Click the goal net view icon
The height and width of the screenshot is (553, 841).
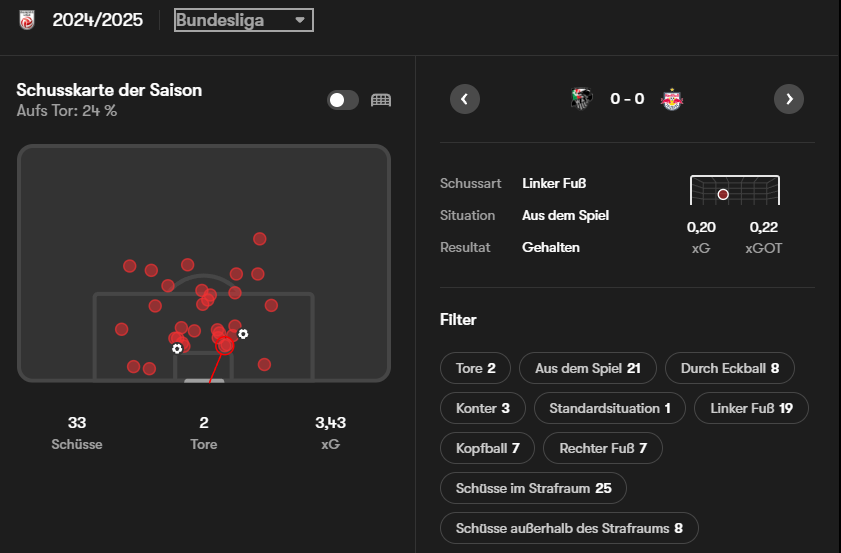380,100
